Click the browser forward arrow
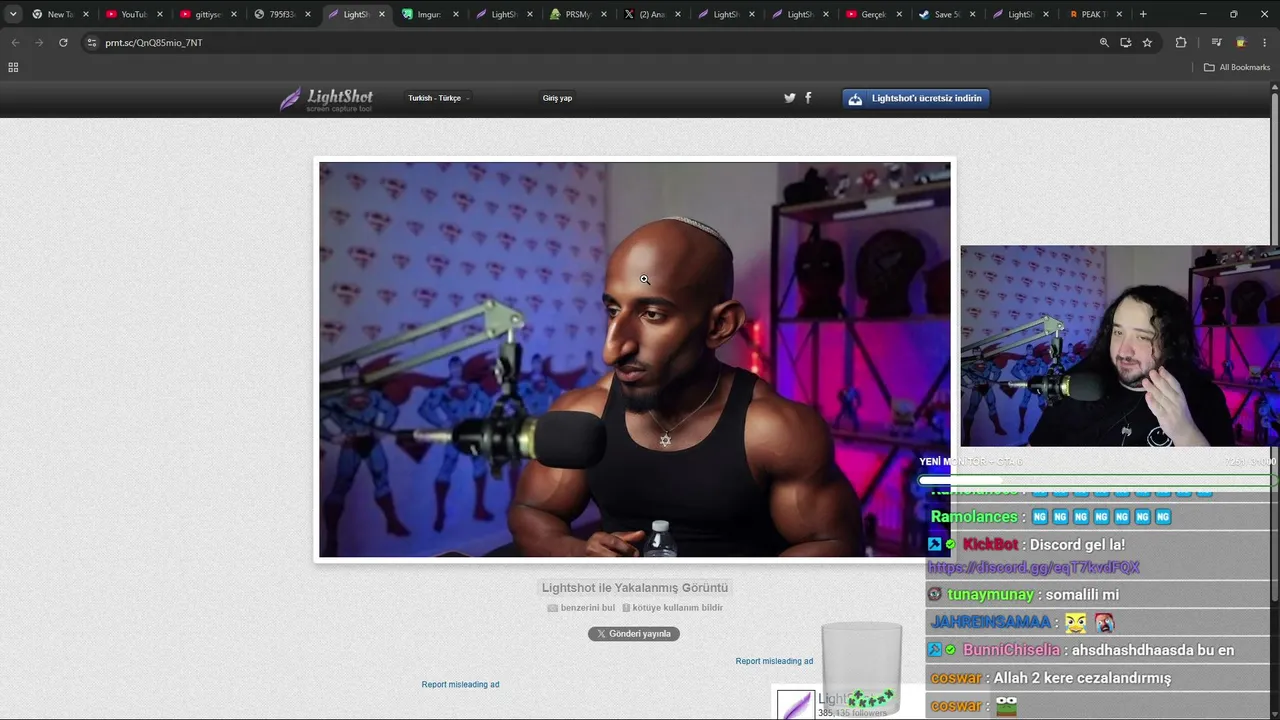This screenshot has width=1280, height=720. click(x=39, y=43)
